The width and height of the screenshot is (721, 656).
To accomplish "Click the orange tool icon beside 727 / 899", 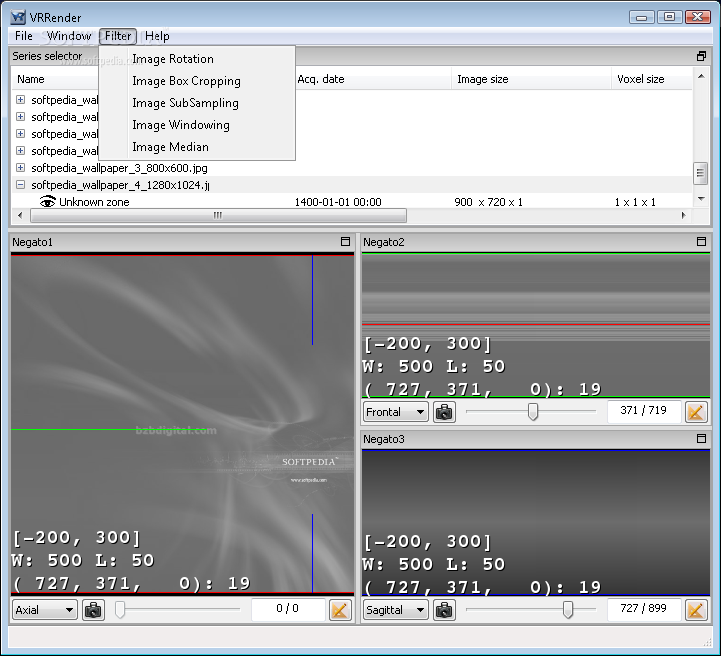I will 696,610.
